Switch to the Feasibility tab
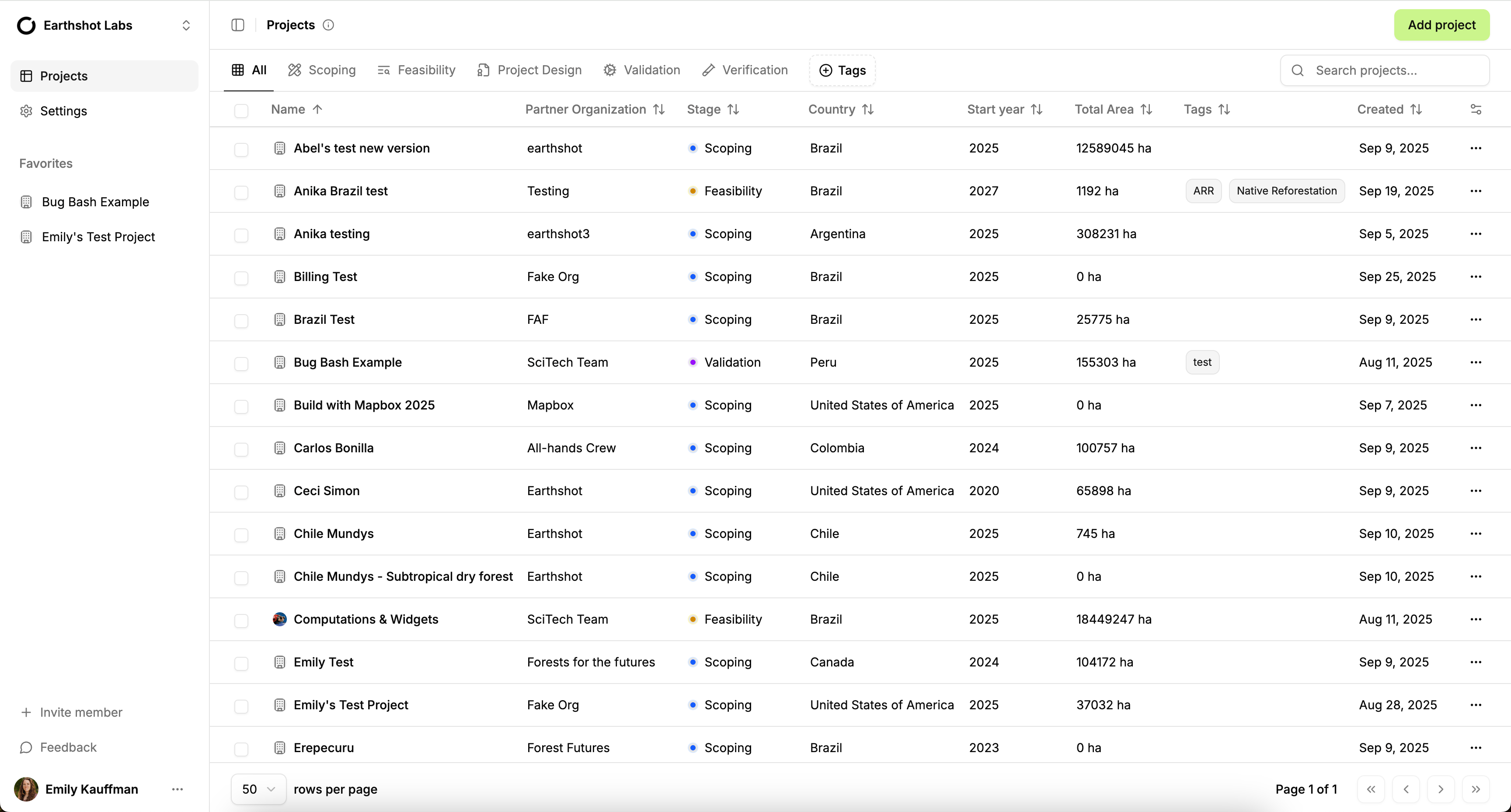Viewport: 1511px width, 812px height. point(416,70)
